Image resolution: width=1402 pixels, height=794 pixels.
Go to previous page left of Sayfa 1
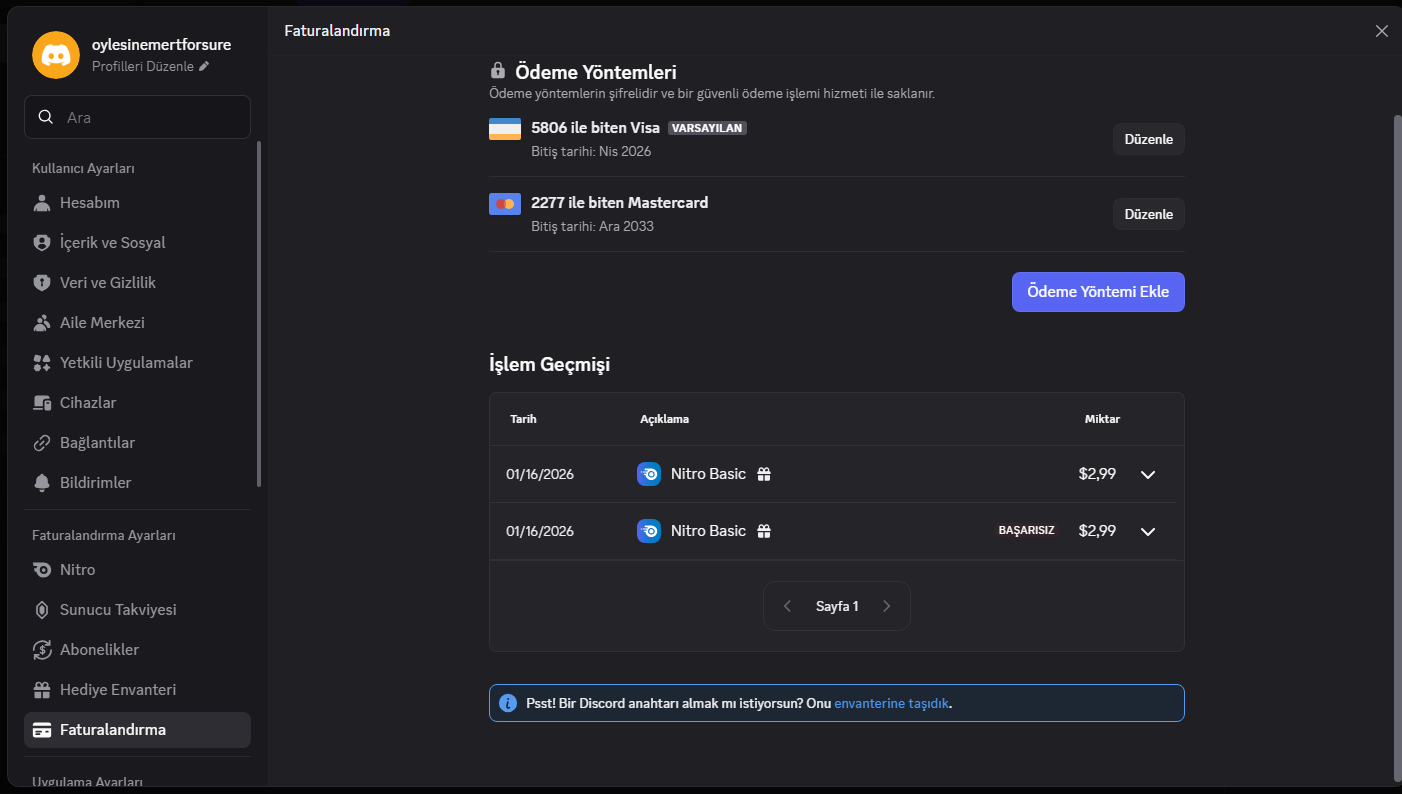tap(788, 606)
